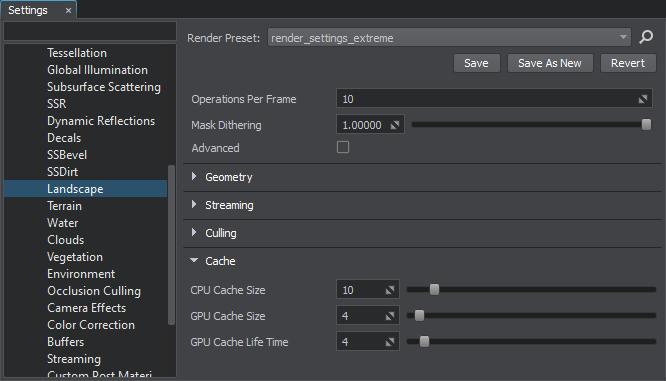Click the arrow icon in CPU Cache Size field

(389, 290)
